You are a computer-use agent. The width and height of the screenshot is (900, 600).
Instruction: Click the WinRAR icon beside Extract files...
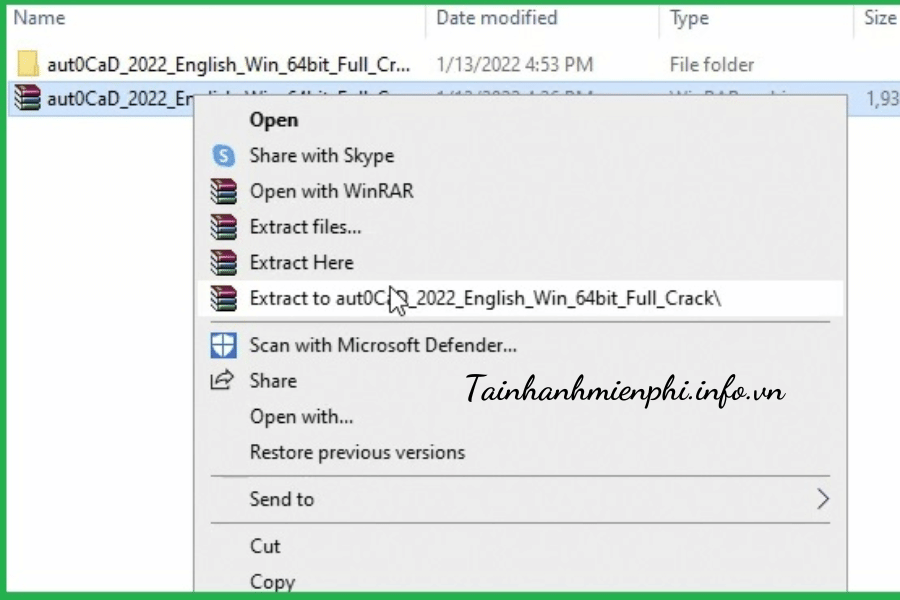click(x=223, y=227)
